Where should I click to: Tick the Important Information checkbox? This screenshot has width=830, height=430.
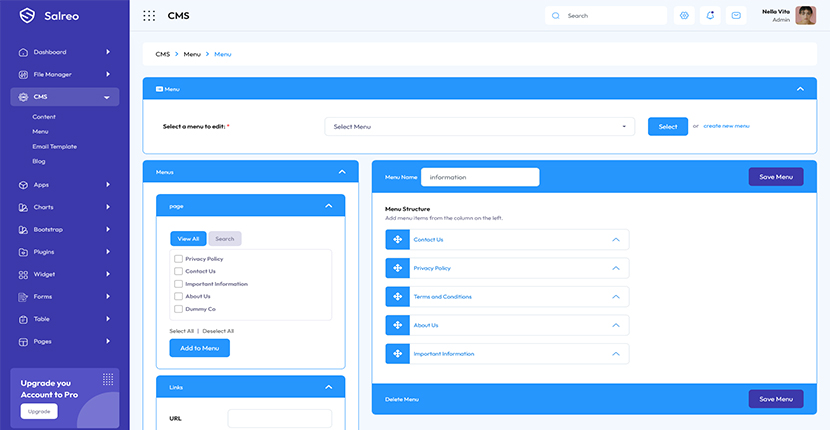pos(179,284)
